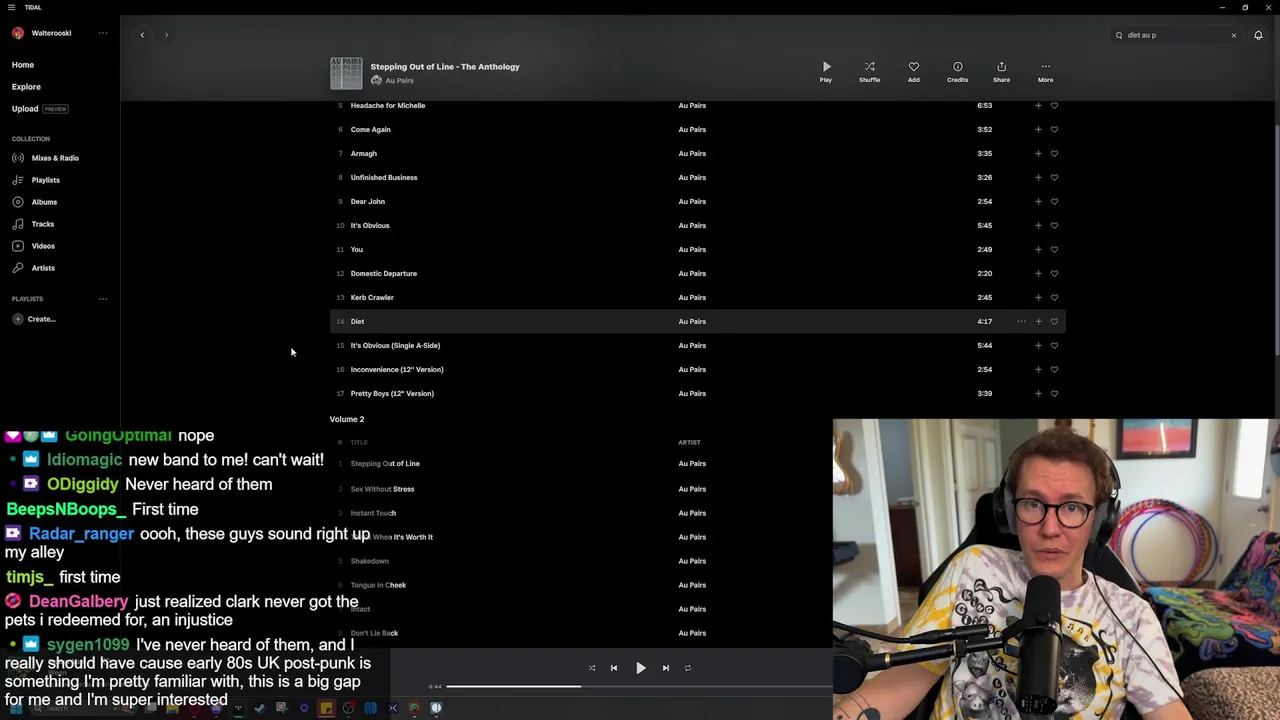
Task: Add album to collection with the heart icon
Action: pos(913,71)
